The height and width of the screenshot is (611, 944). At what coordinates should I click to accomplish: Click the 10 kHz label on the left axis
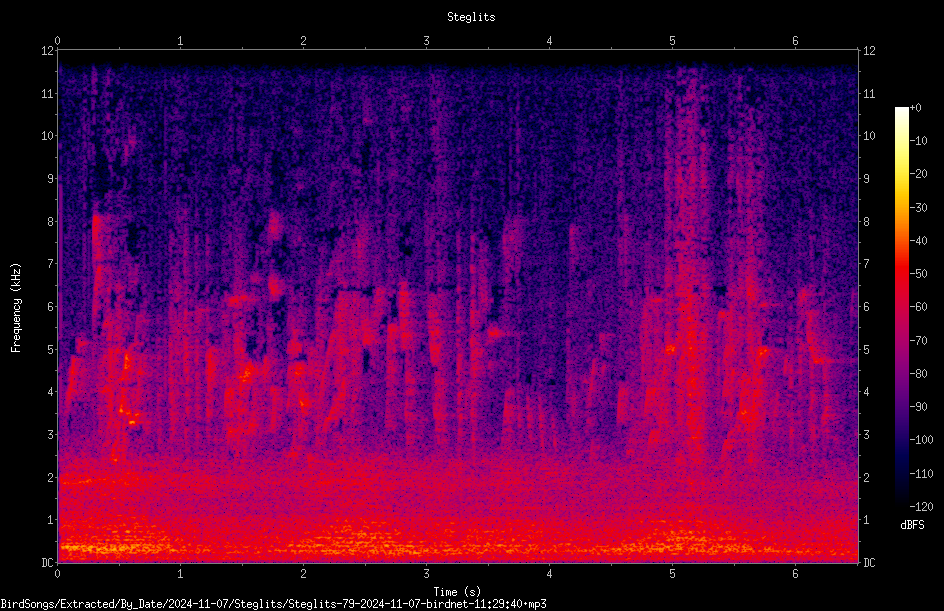(48, 136)
